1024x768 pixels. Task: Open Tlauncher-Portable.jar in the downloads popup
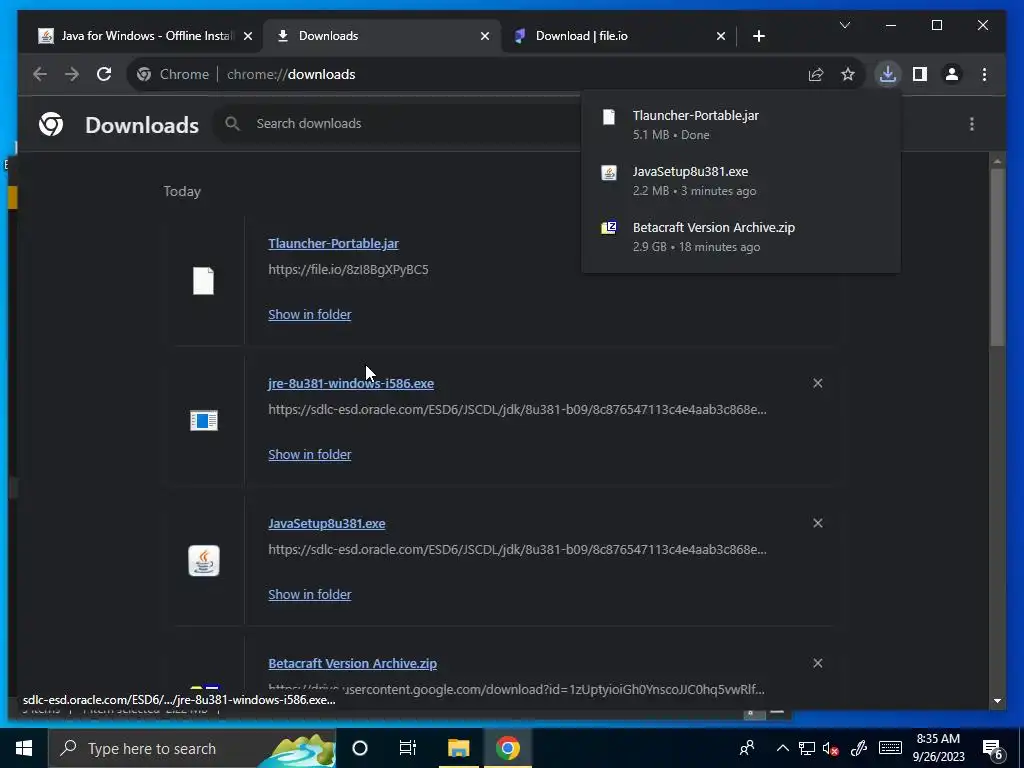741,125
